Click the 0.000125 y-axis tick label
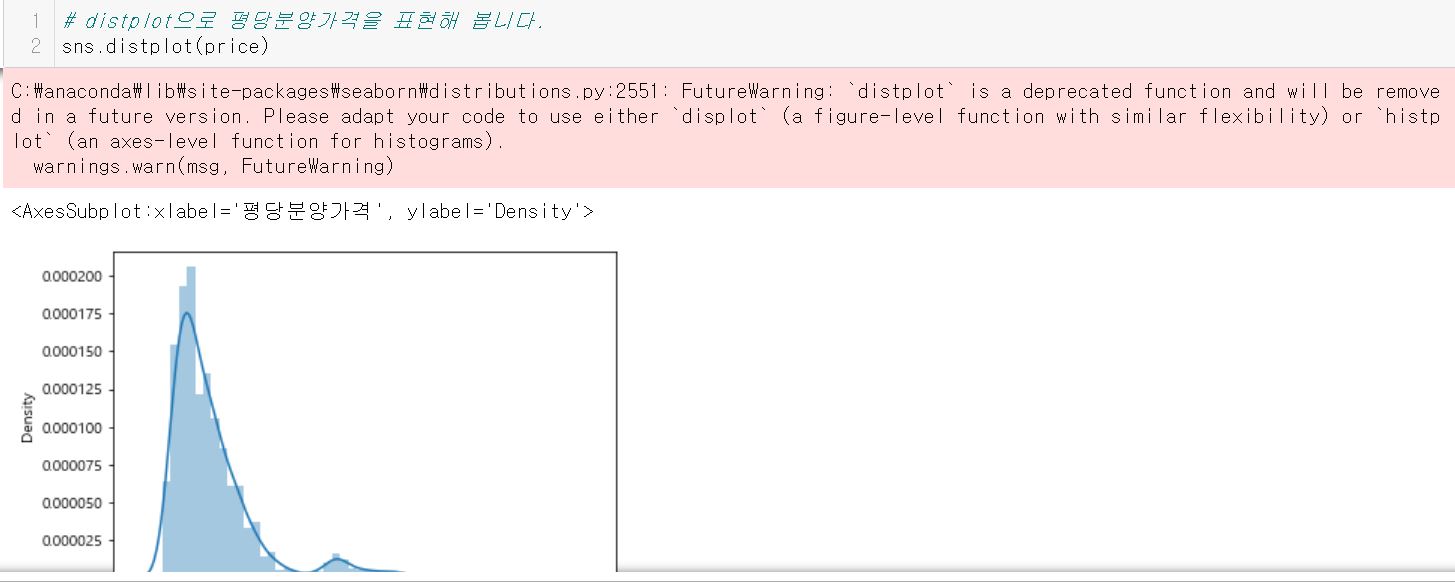This screenshot has width=1455, height=582. click(78, 390)
